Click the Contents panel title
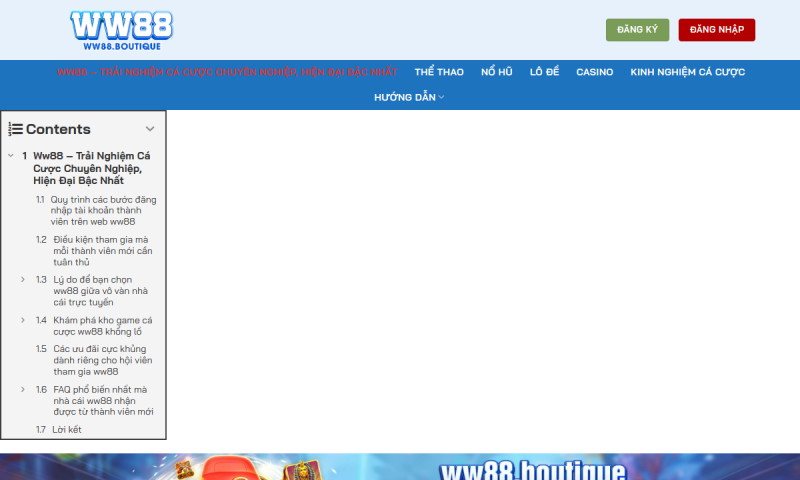This screenshot has width=800, height=480. click(58, 129)
